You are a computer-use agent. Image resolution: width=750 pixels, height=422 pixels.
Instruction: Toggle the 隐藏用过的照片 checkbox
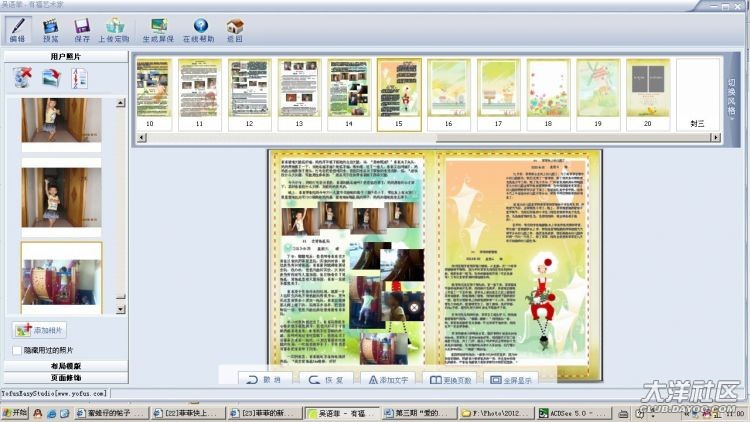(16, 350)
